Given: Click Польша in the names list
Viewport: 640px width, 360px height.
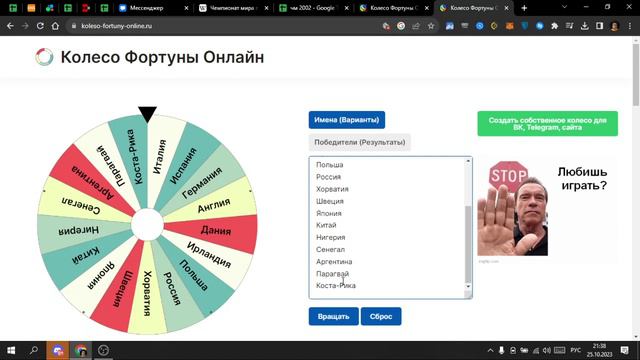Looking at the screenshot, I should click(329, 165).
